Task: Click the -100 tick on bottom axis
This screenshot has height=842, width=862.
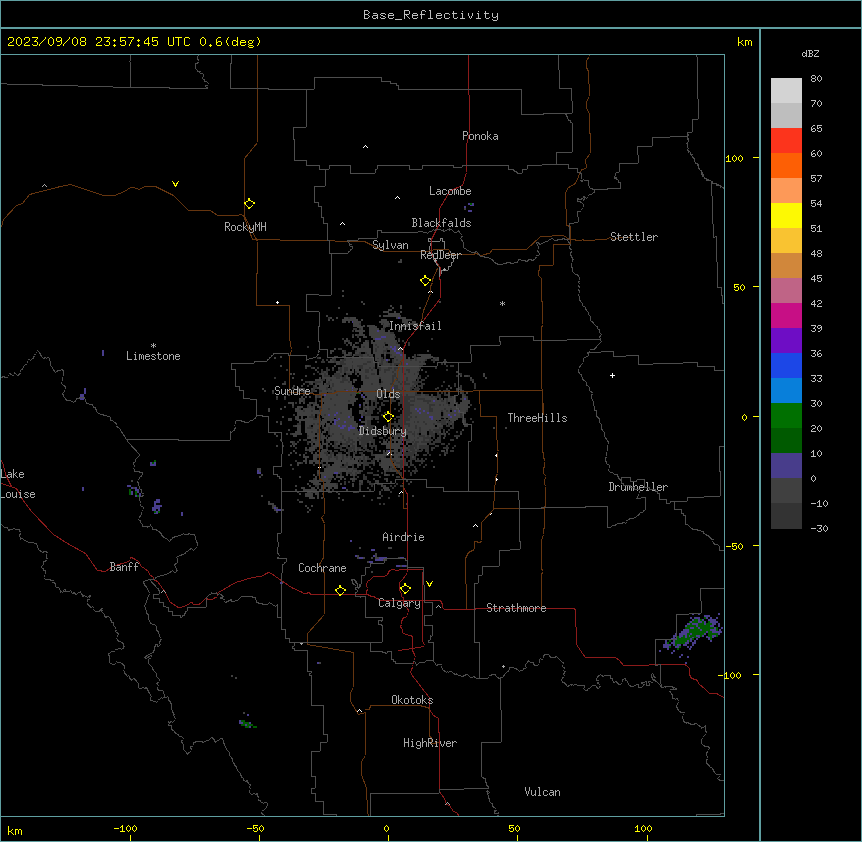Action: click(x=125, y=828)
